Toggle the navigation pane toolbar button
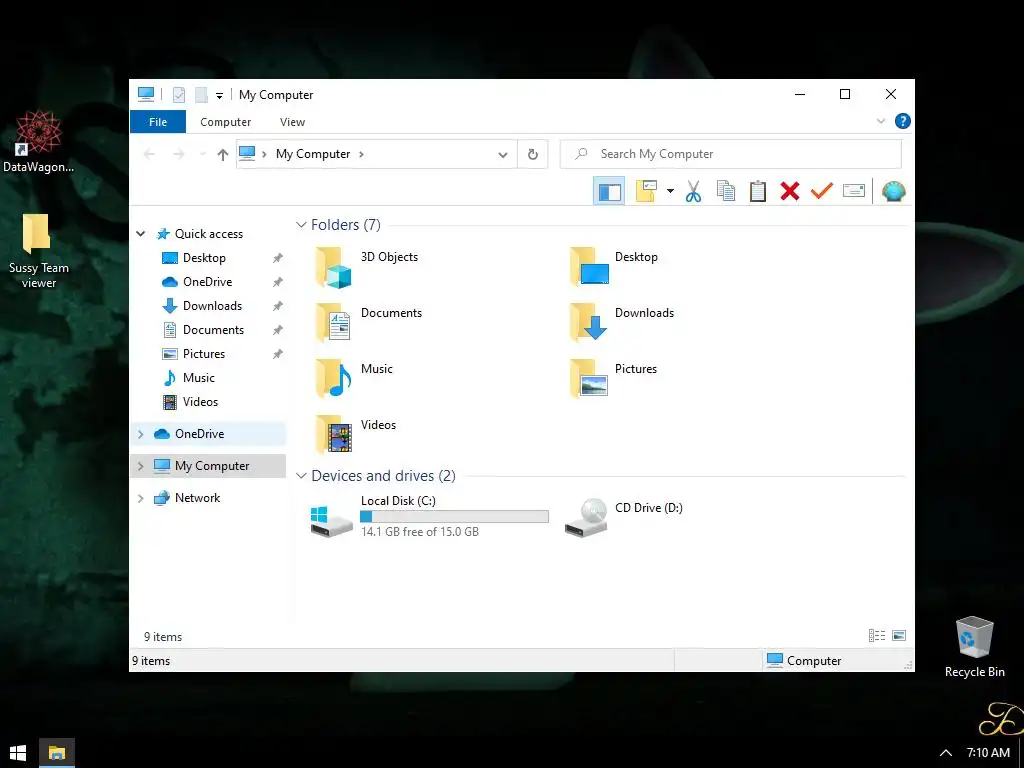This screenshot has height=768, width=1024. point(609,191)
